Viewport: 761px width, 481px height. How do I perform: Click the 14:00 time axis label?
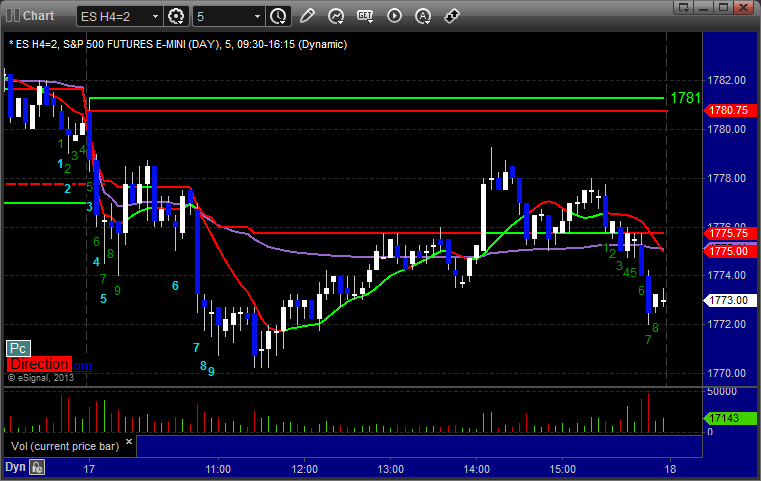[x=477, y=469]
